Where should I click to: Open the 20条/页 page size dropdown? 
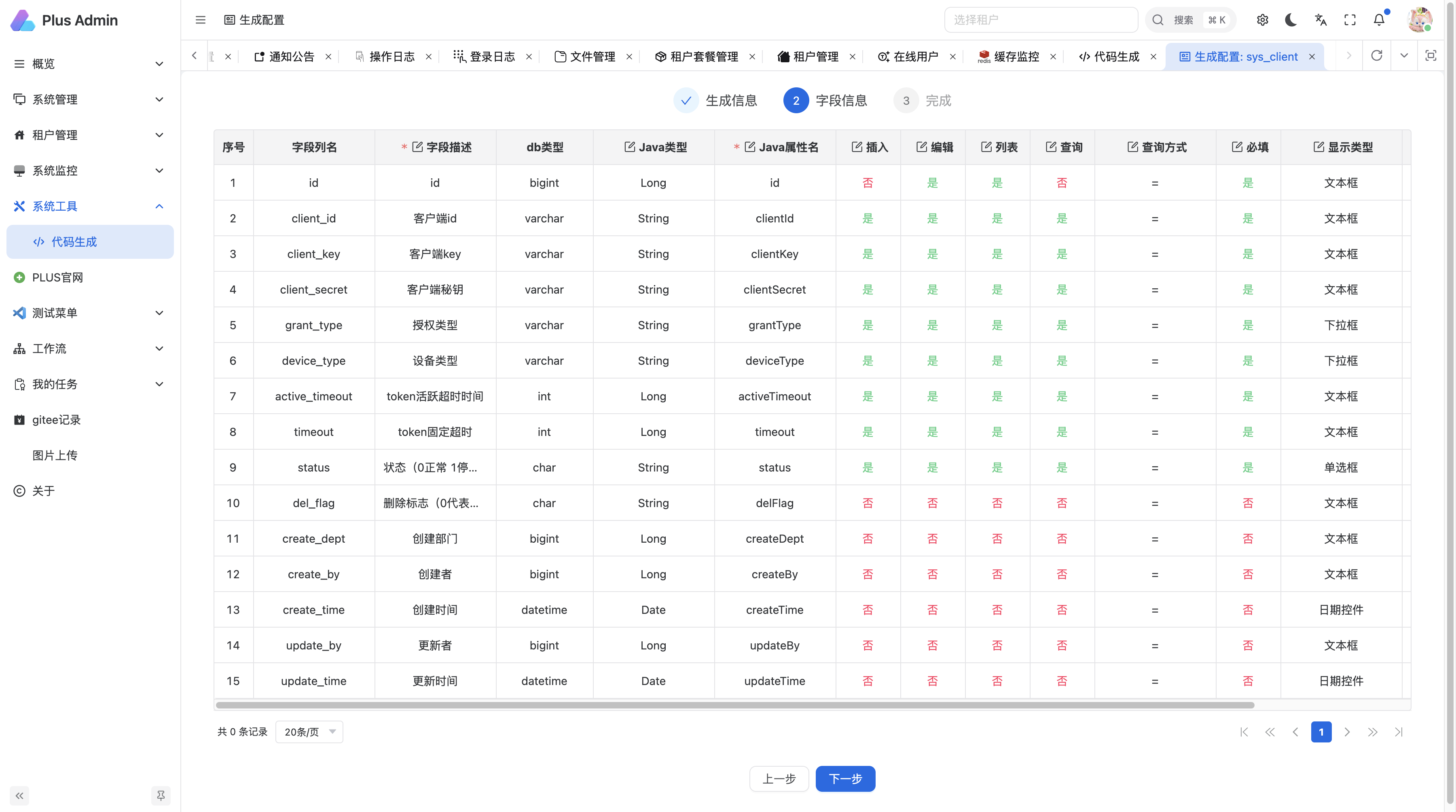pyautogui.click(x=309, y=732)
